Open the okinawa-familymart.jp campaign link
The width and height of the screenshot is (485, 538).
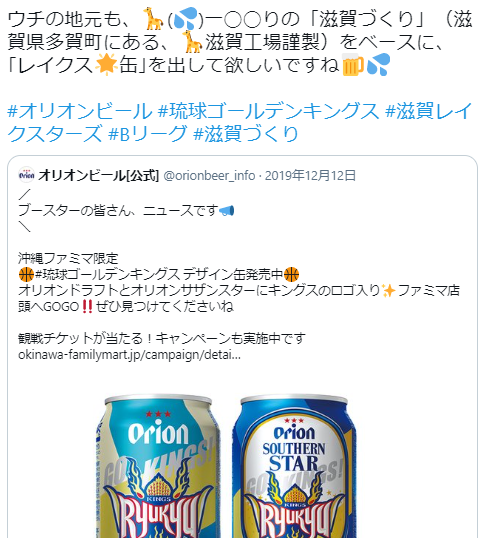click(x=129, y=354)
